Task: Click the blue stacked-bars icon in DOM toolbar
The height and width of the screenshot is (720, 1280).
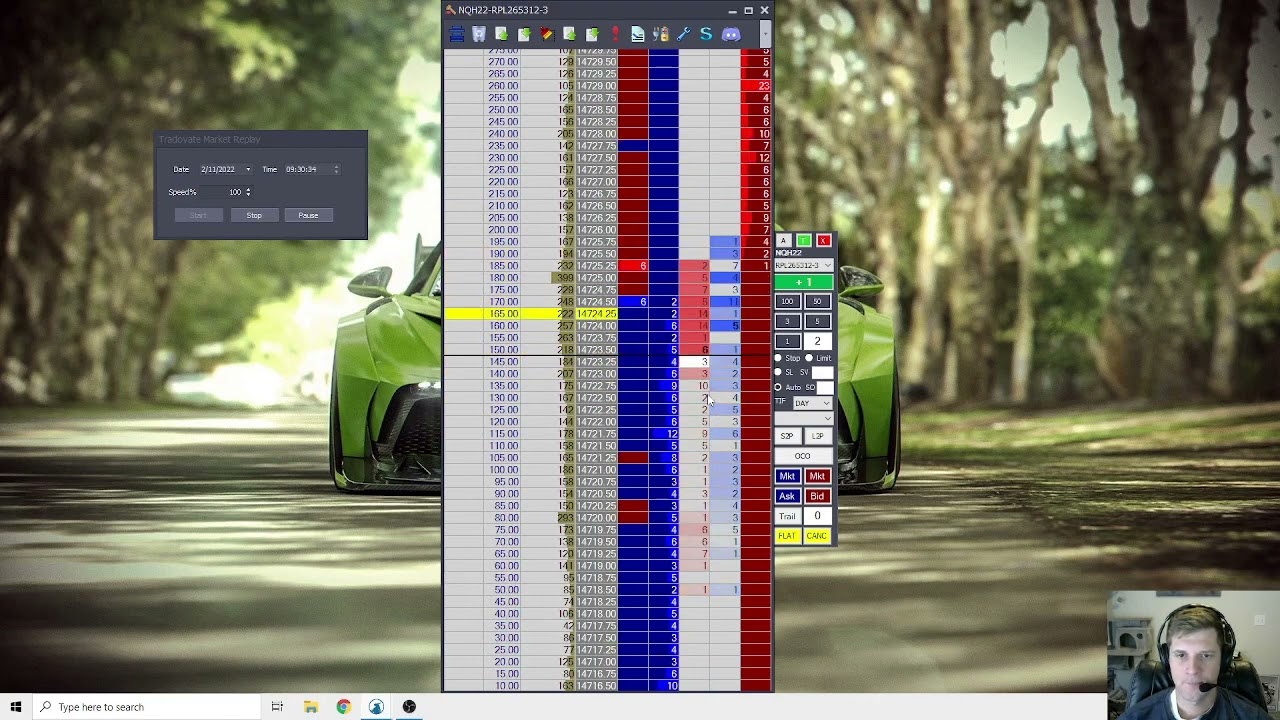Action: tap(456, 35)
